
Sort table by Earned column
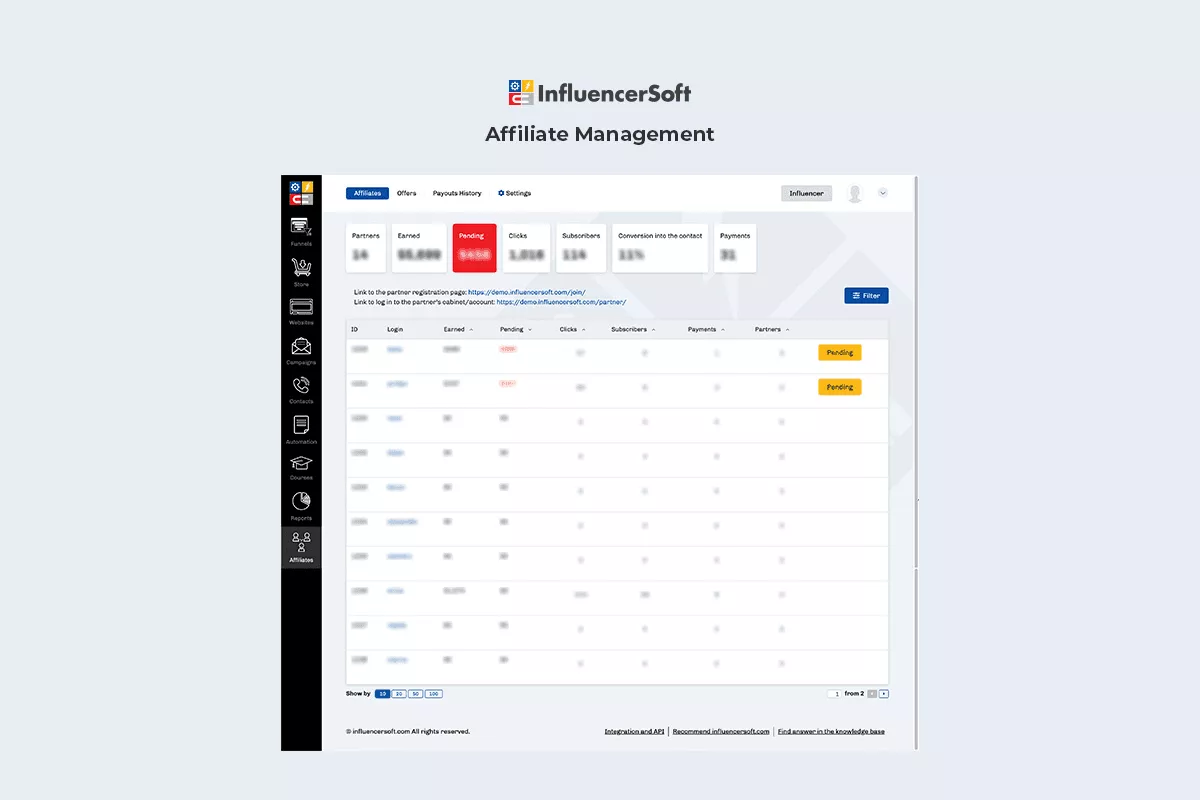458,329
